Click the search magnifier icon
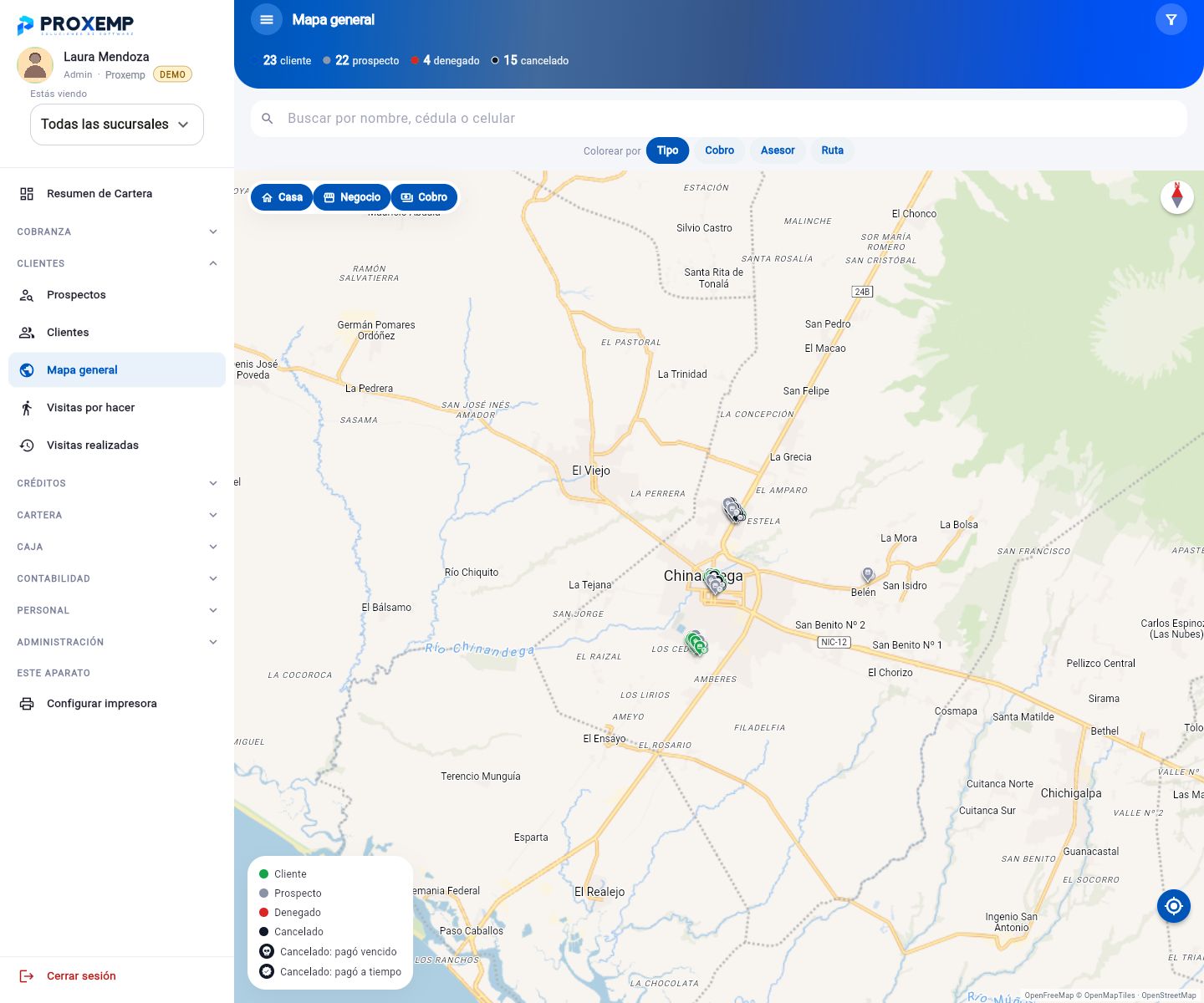The height and width of the screenshot is (1003, 1204). 268,119
